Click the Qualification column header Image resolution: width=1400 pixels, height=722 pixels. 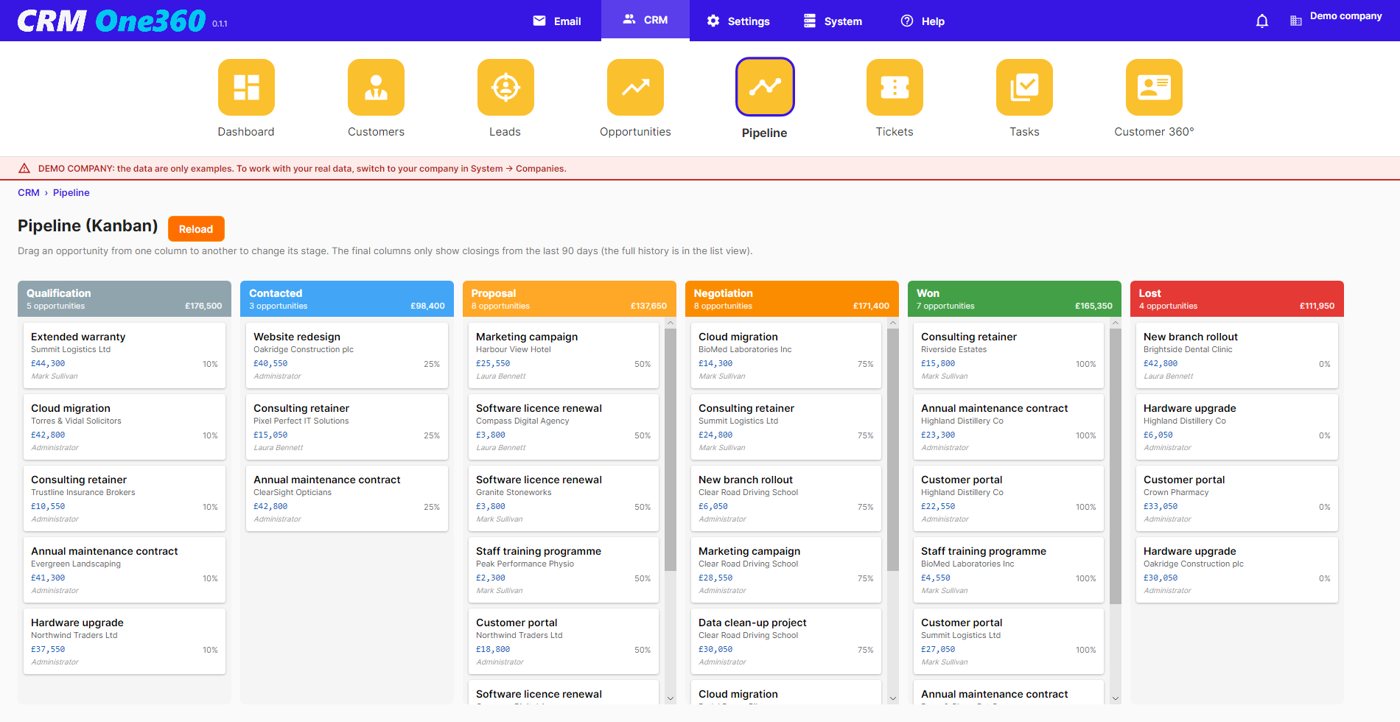pyautogui.click(x=124, y=299)
